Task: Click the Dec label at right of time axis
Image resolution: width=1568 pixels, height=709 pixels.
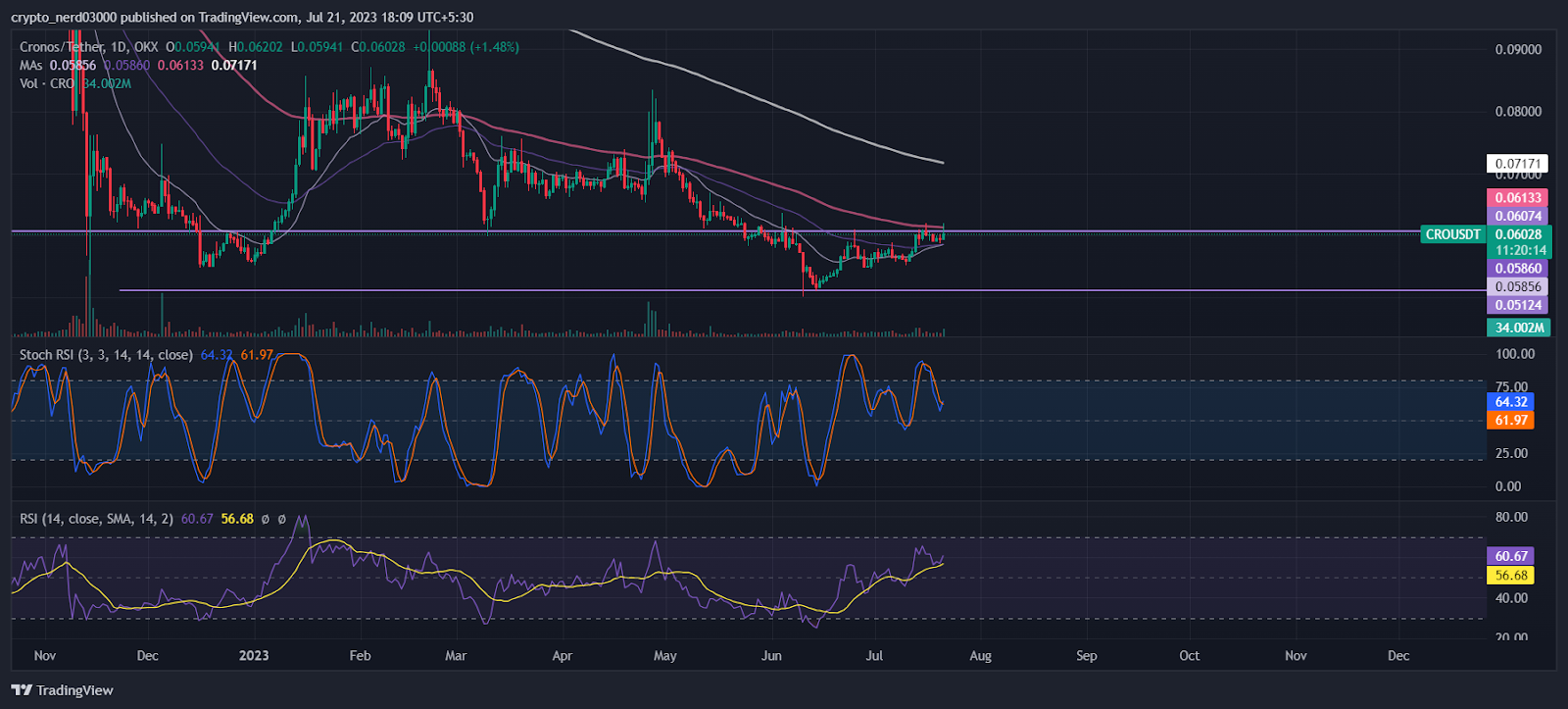Action: tap(1398, 656)
